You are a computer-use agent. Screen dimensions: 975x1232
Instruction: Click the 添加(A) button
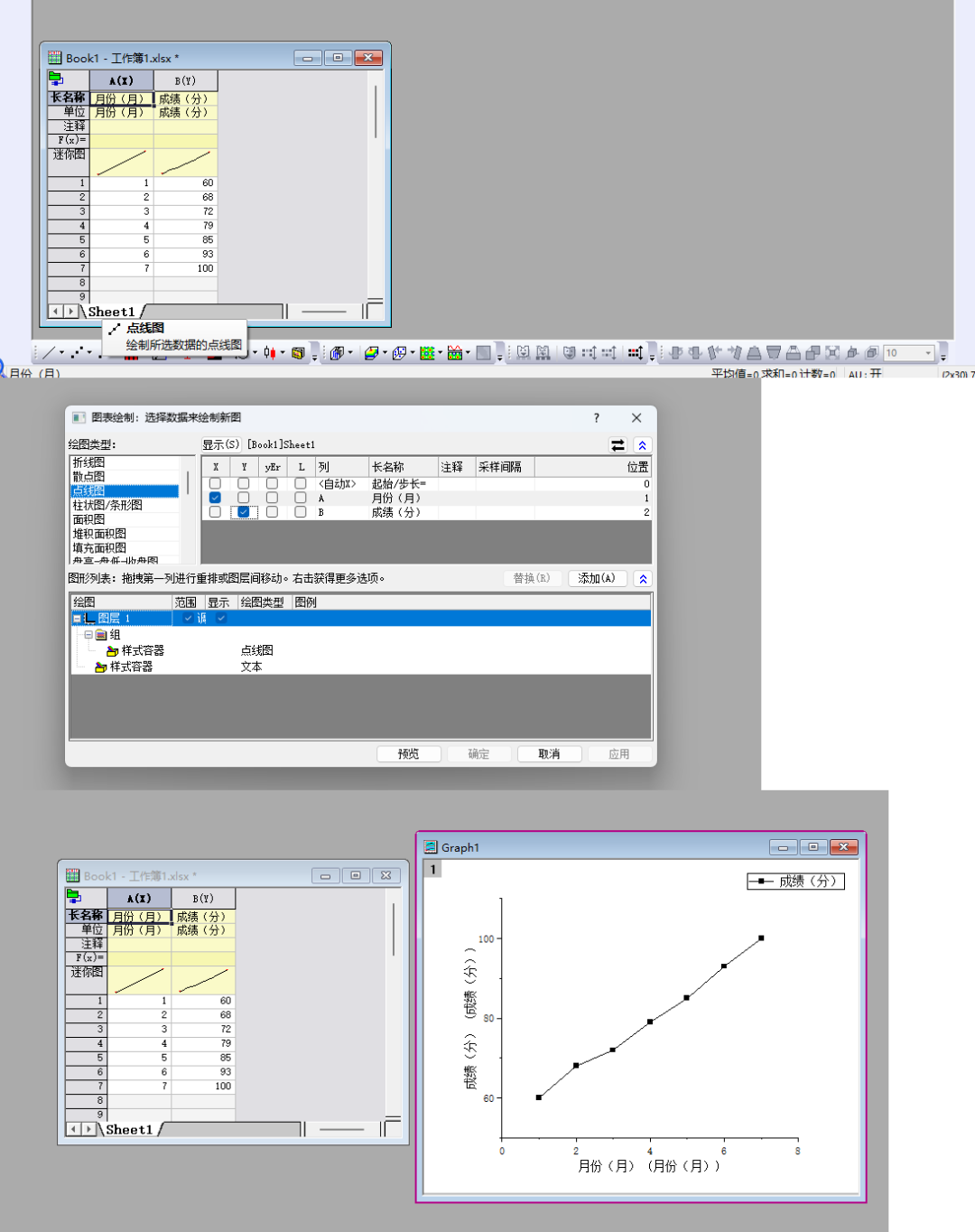597,578
